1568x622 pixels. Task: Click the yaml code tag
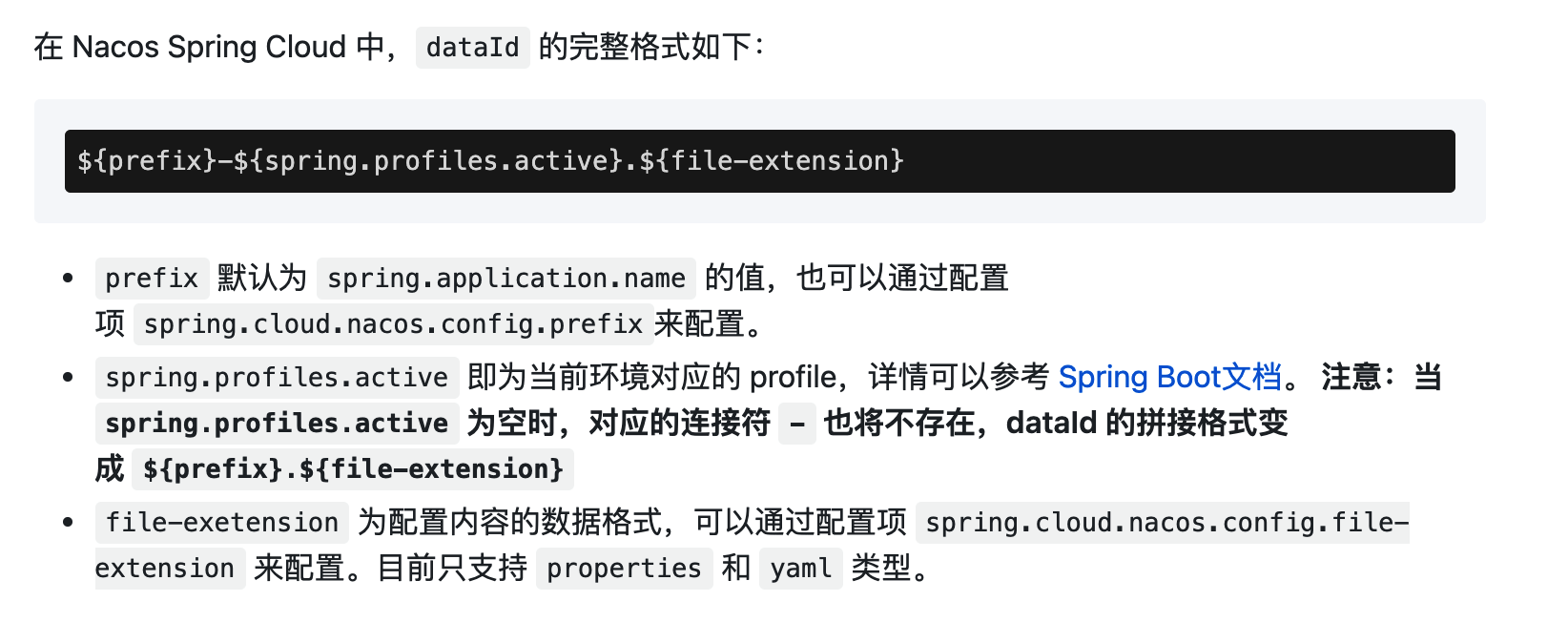coord(801,569)
